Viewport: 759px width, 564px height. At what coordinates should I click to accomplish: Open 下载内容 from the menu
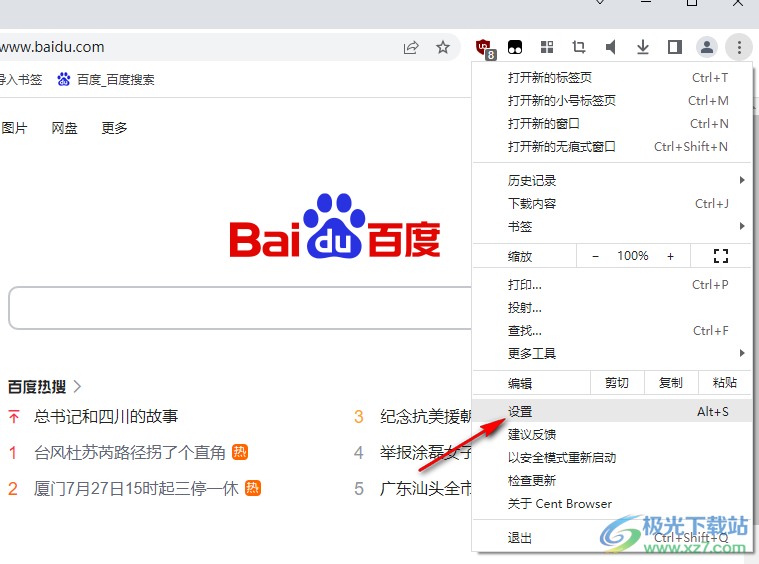click(x=611, y=204)
